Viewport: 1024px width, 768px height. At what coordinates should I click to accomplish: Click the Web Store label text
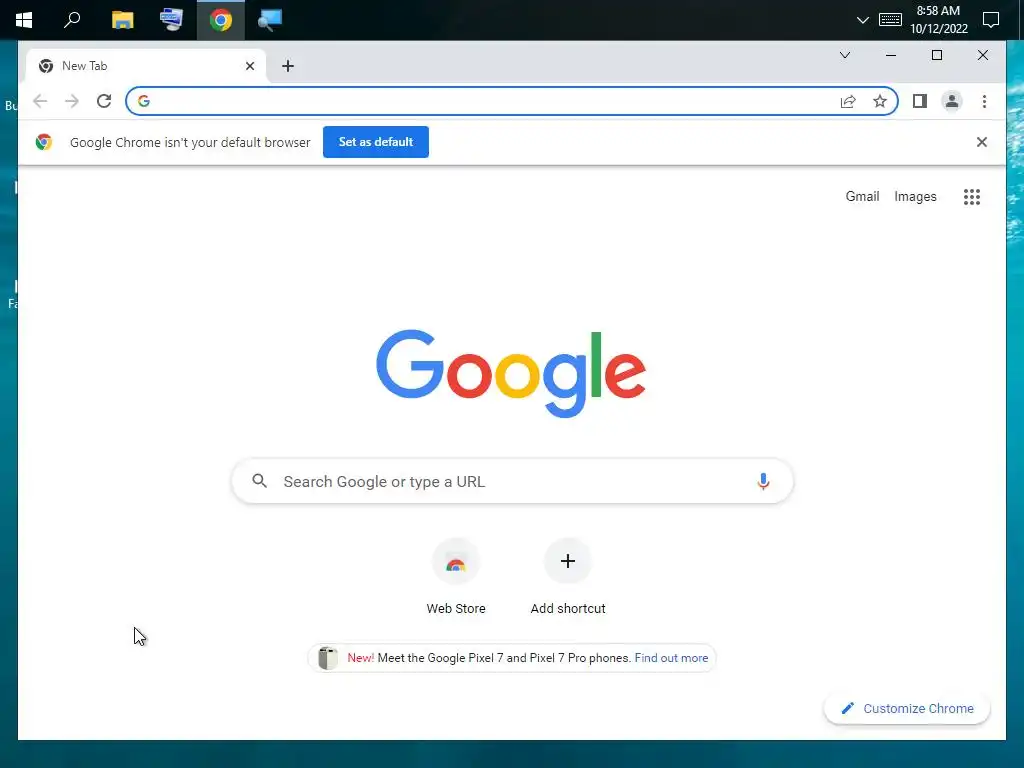click(456, 609)
